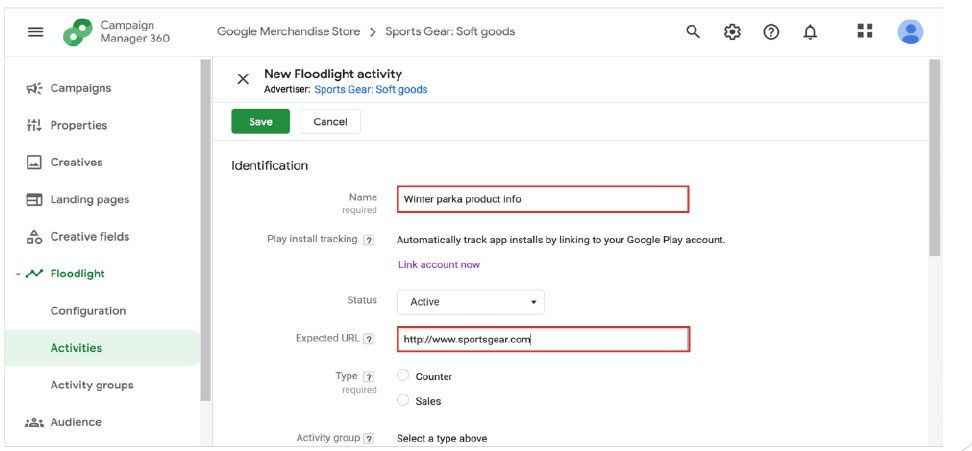Open Creatives in the sidebar
This screenshot has width=972, height=451.
pyautogui.click(x=76, y=162)
